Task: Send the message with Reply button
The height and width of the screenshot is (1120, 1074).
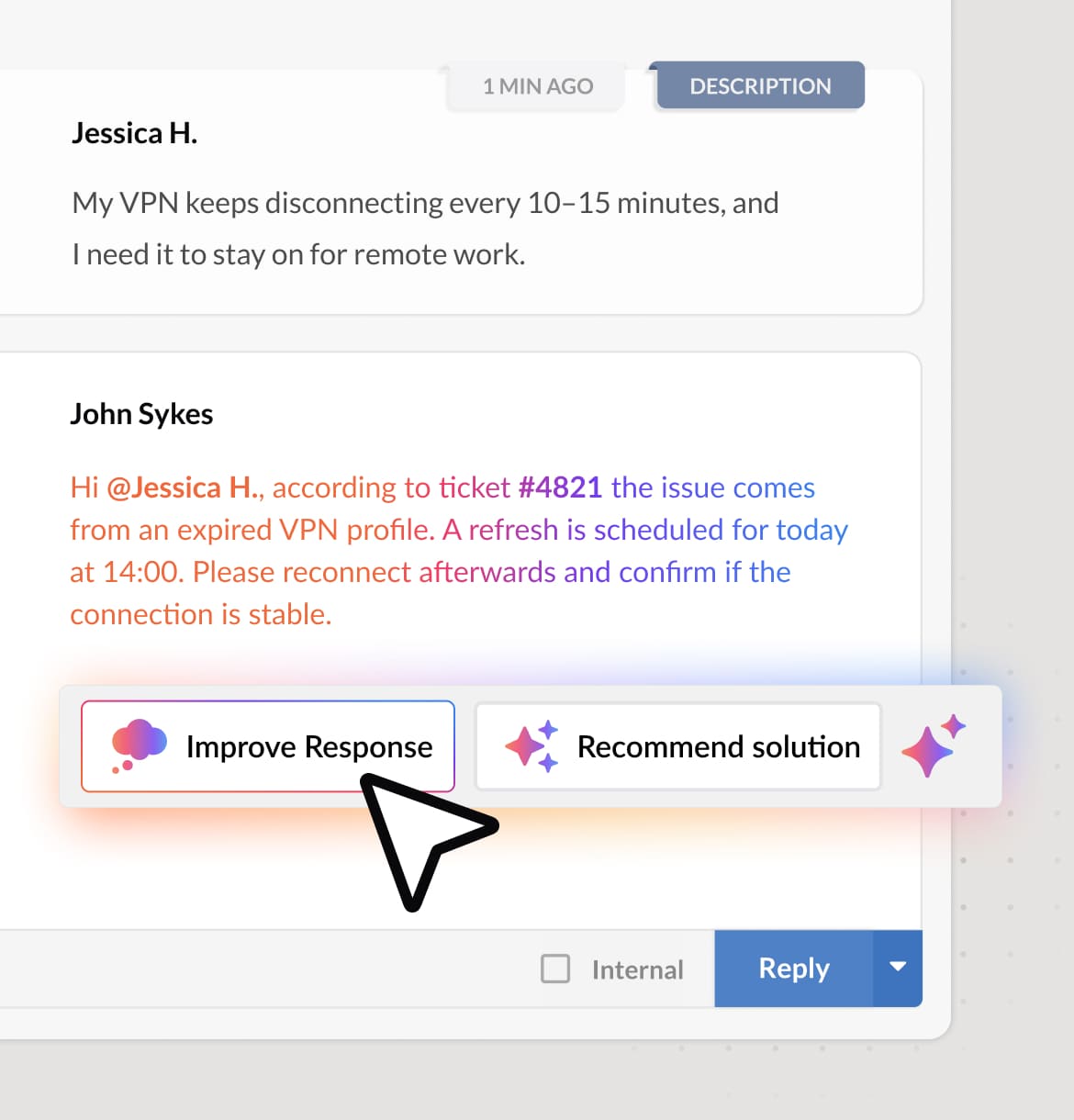Action: [x=794, y=968]
